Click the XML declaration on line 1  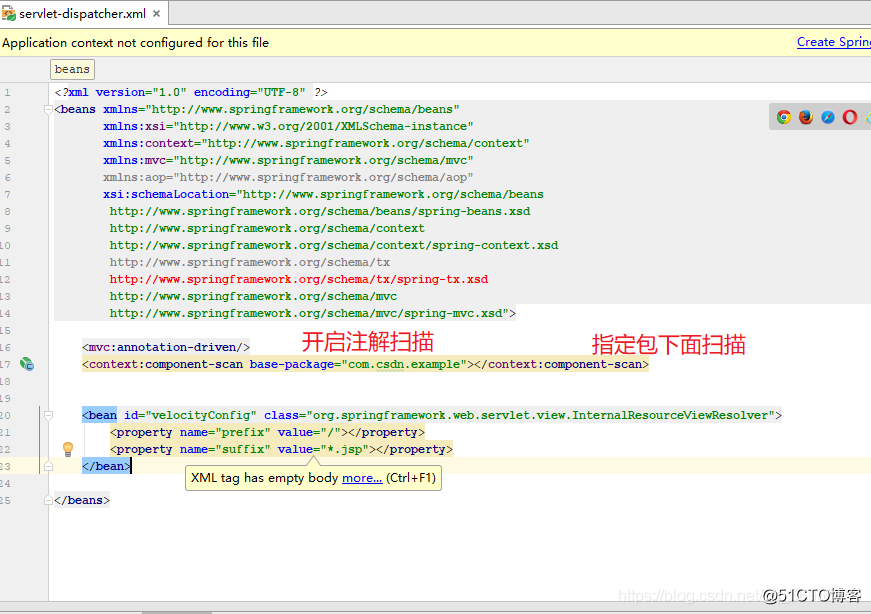point(191,92)
